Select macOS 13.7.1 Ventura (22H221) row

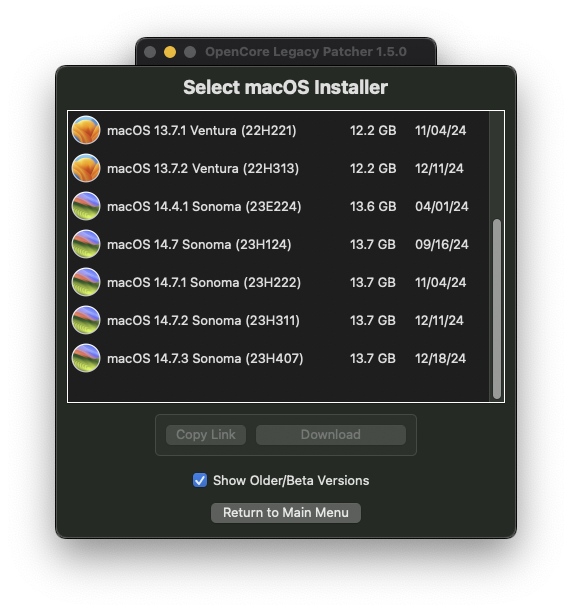279,130
